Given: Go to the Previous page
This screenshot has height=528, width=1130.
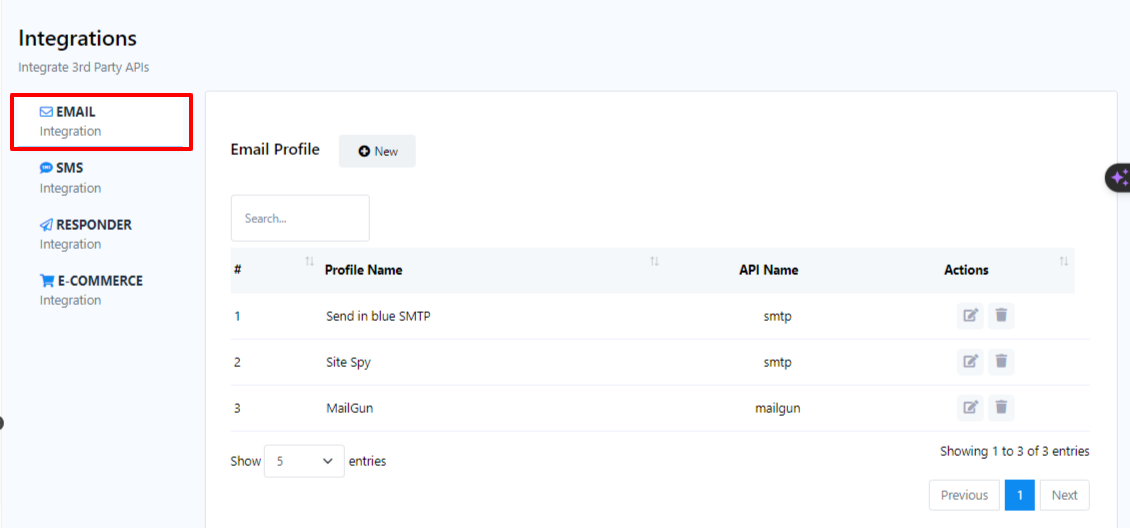Looking at the screenshot, I should pos(964,495).
